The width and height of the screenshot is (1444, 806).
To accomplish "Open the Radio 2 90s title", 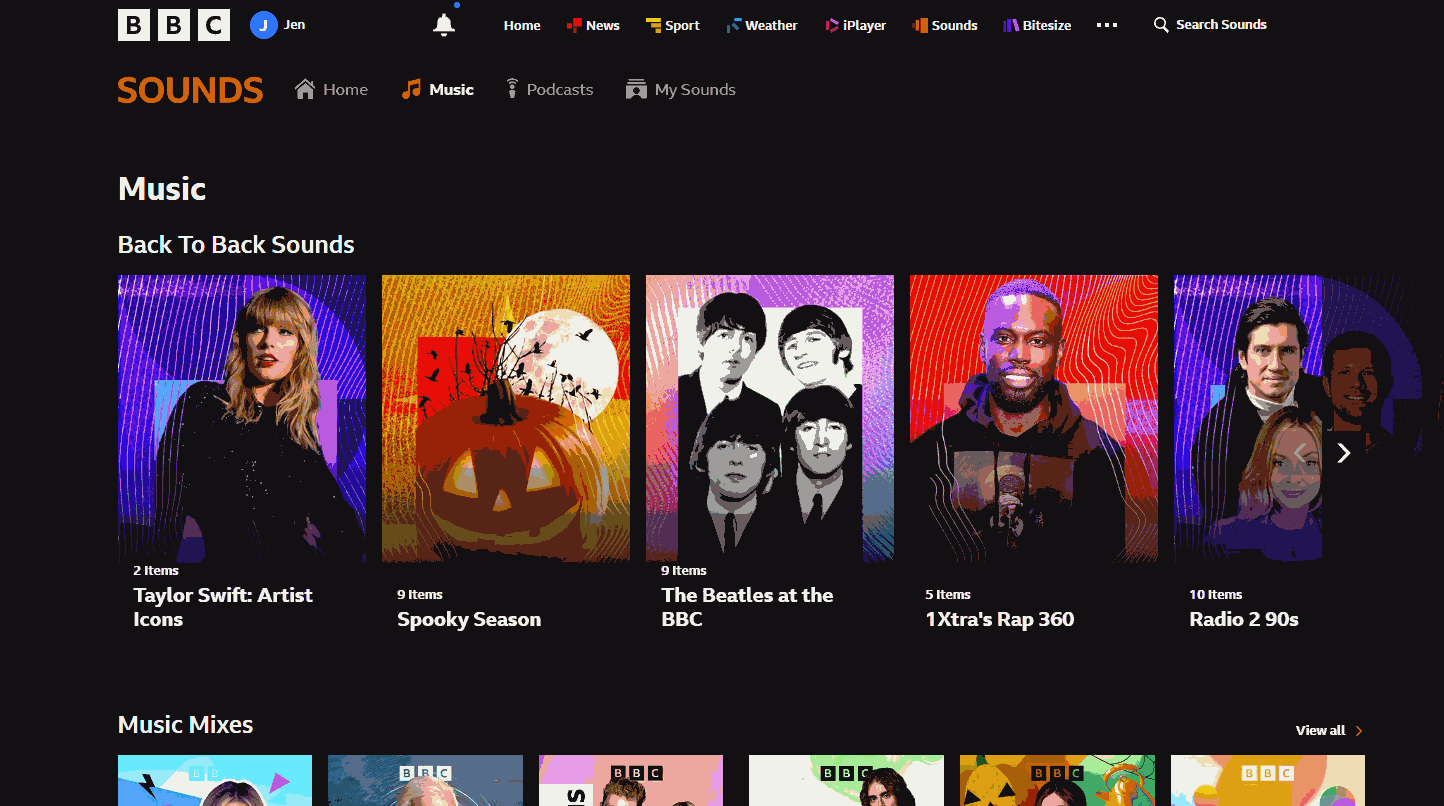I will coord(1244,619).
